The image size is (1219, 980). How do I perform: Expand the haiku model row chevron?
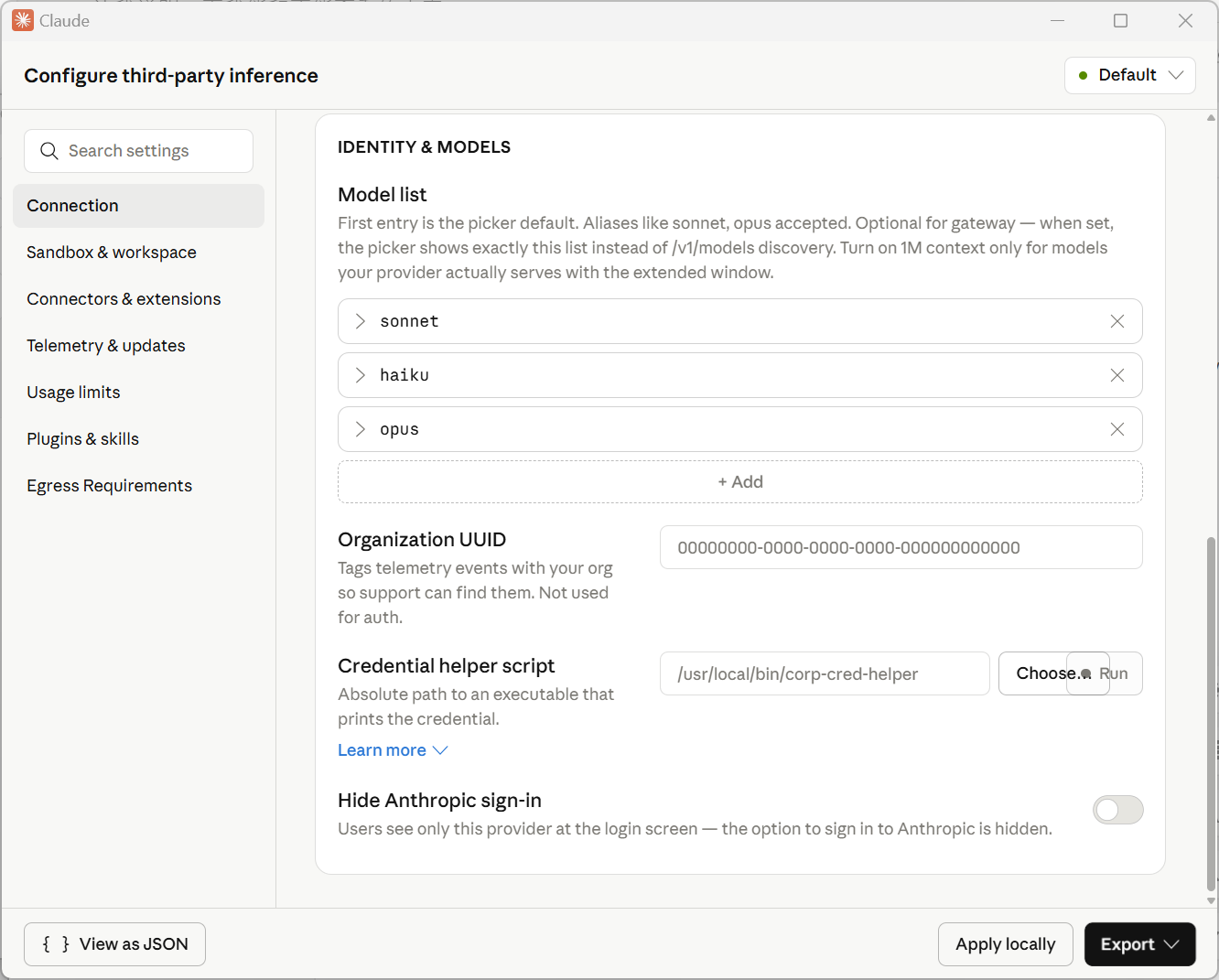(x=361, y=375)
